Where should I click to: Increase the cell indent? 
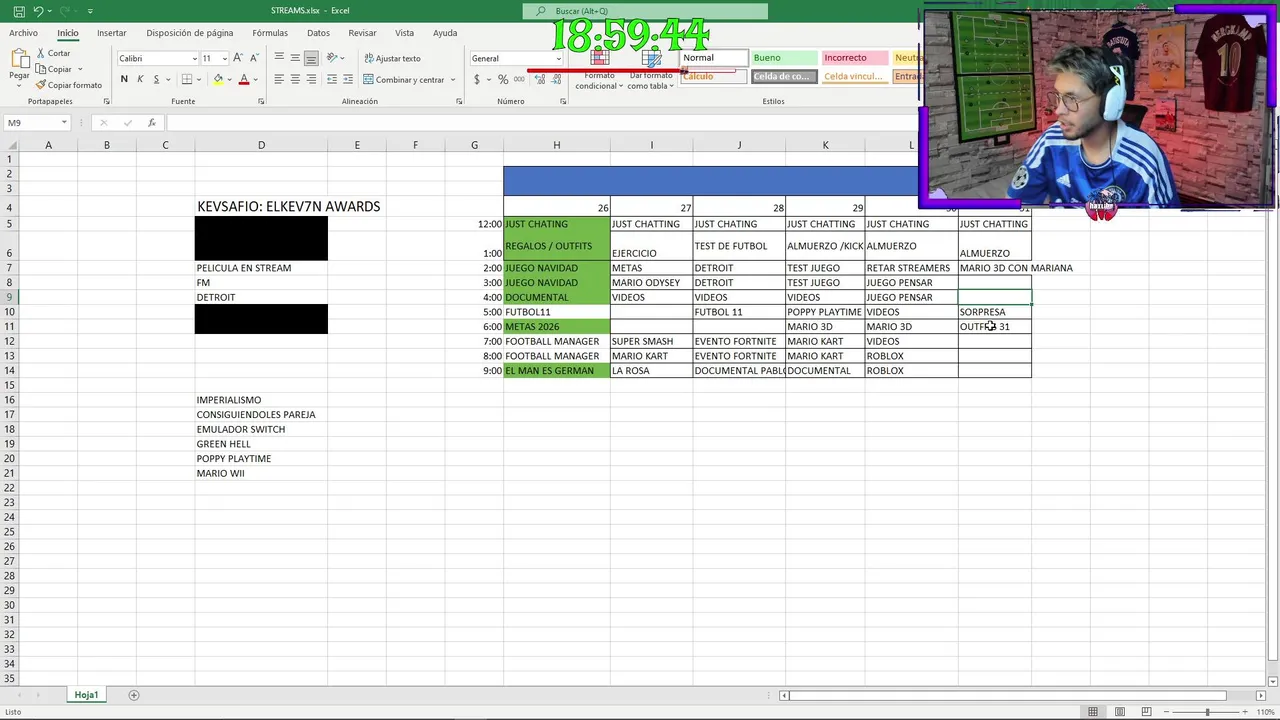pos(346,79)
